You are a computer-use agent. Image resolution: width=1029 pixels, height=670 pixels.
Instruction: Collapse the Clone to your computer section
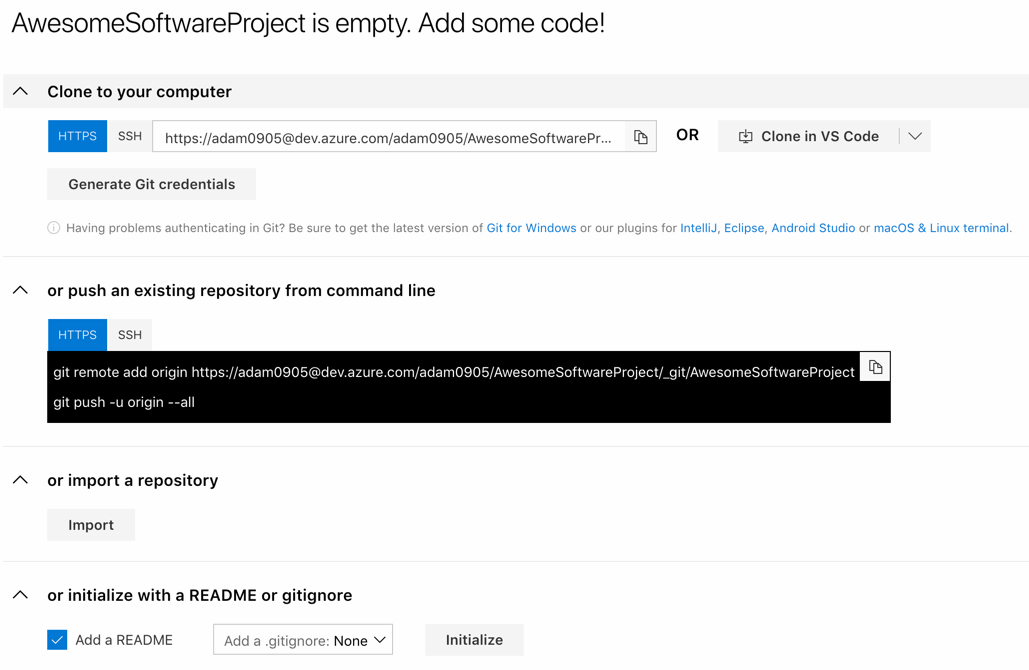20,90
